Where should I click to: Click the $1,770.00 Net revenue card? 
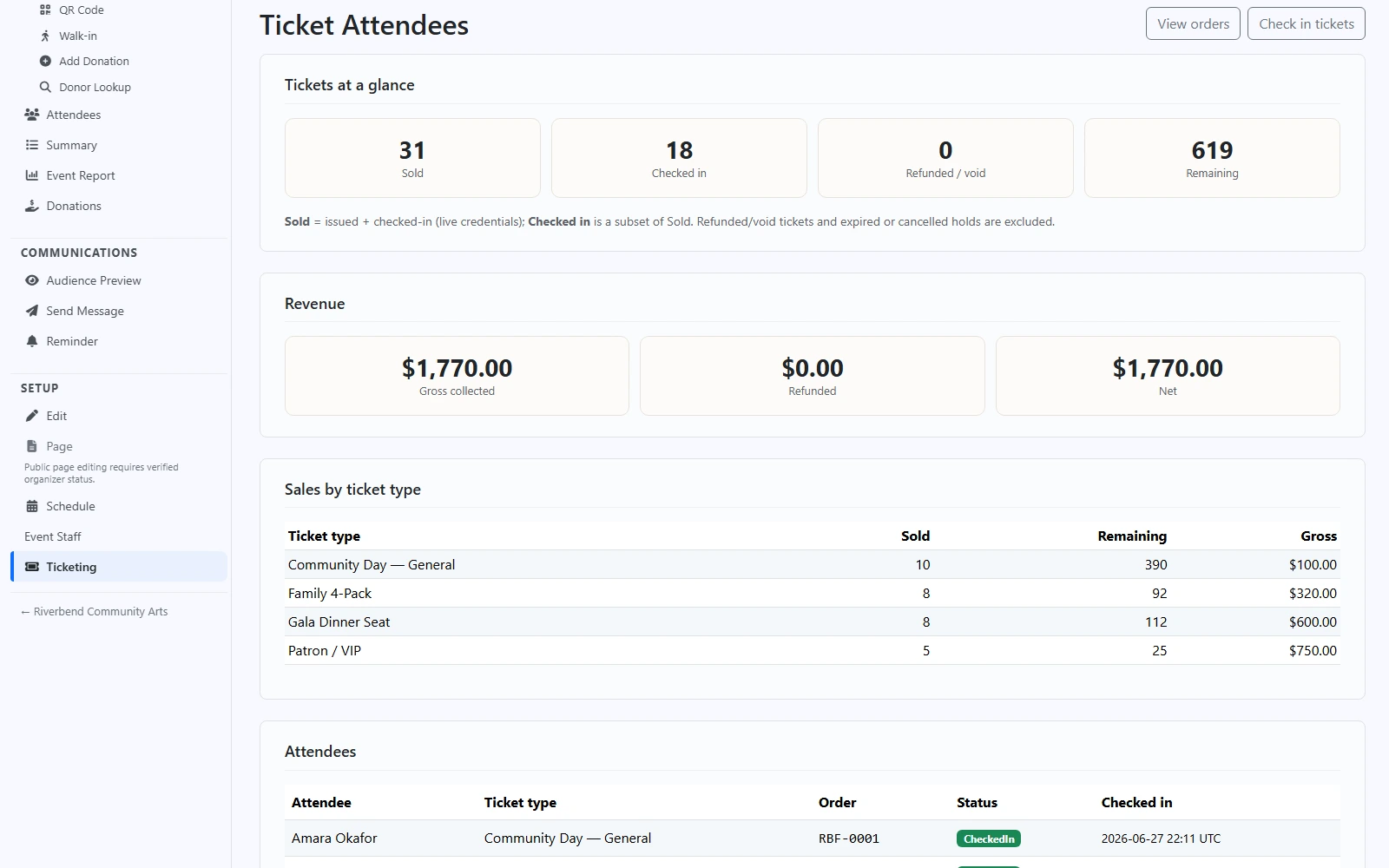point(1168,376)
